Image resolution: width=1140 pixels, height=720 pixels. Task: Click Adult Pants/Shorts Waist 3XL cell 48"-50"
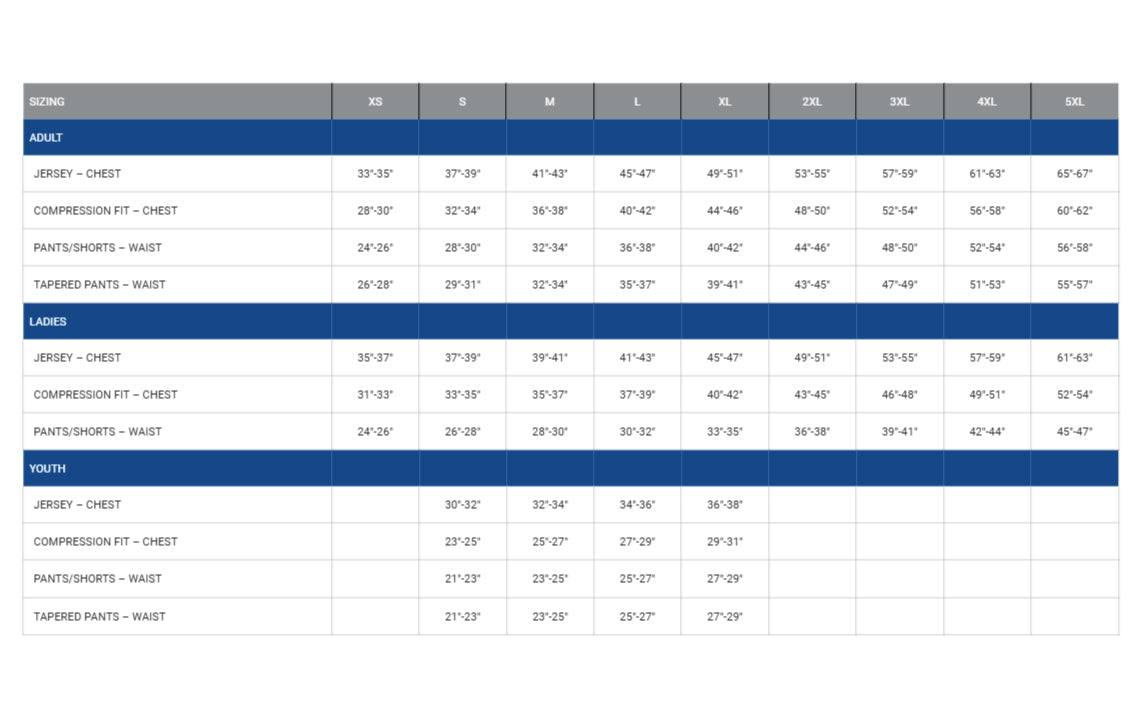[x=899, y=248]
